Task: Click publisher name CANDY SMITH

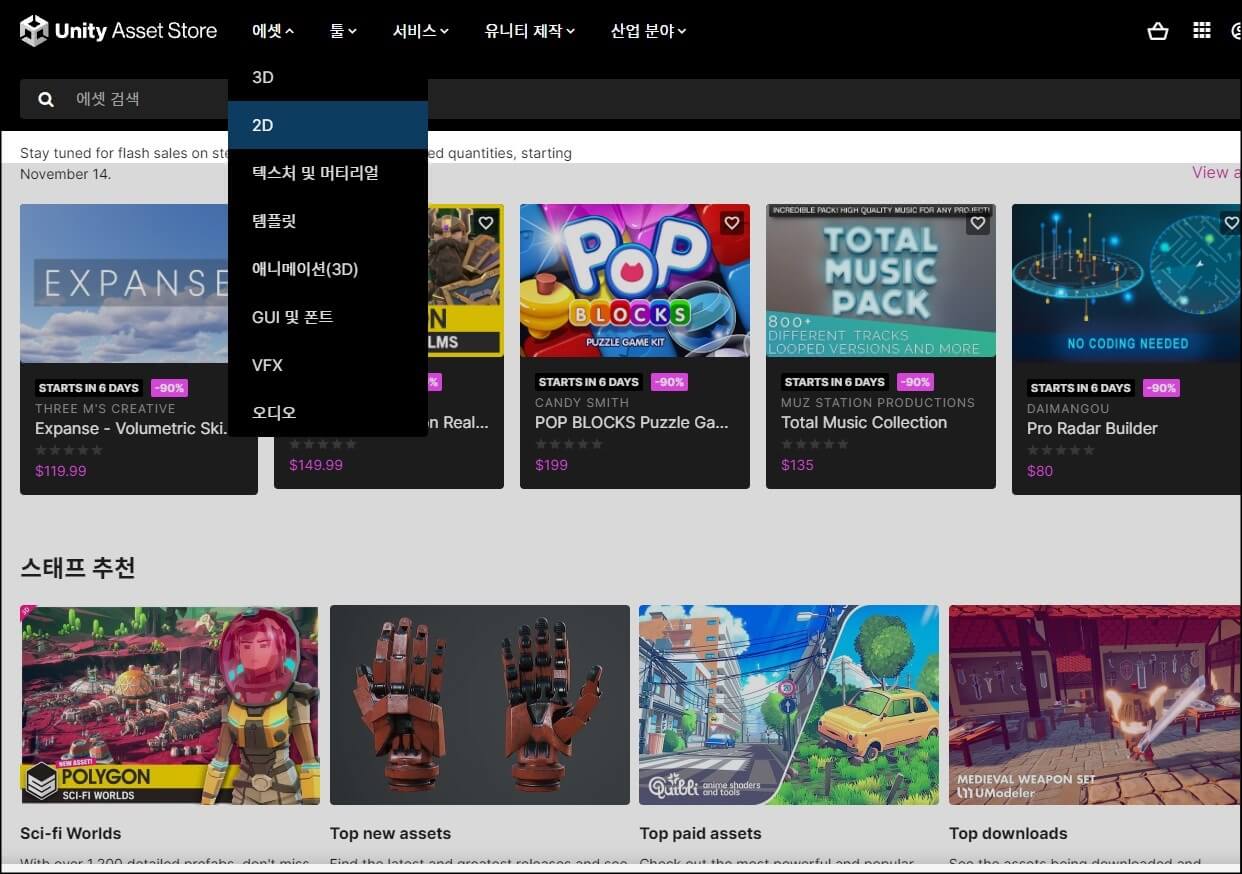Action: 582,402
